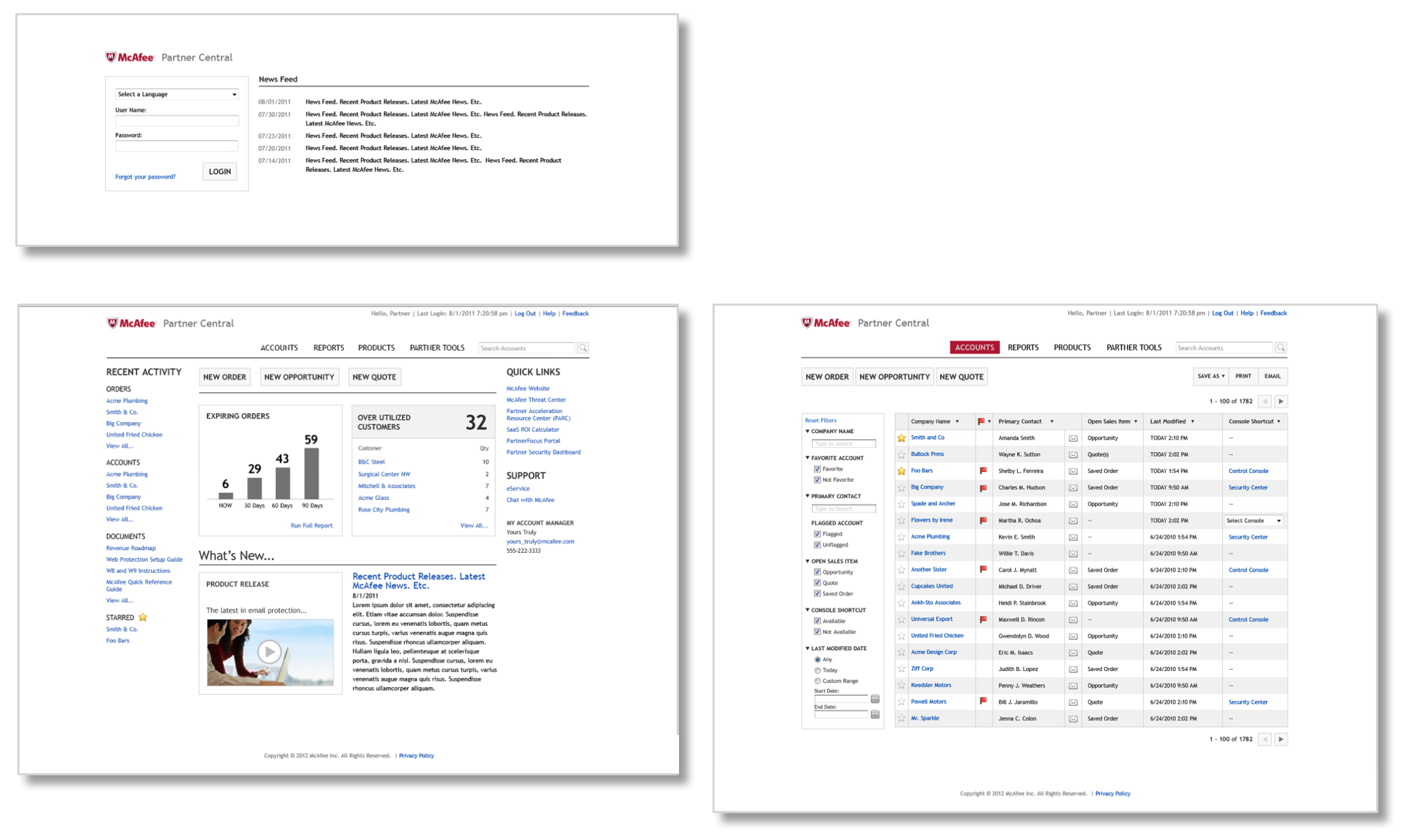The image size is (1413, 840).
Task: Uncheck the Saved Order filter
Action: 817,594
